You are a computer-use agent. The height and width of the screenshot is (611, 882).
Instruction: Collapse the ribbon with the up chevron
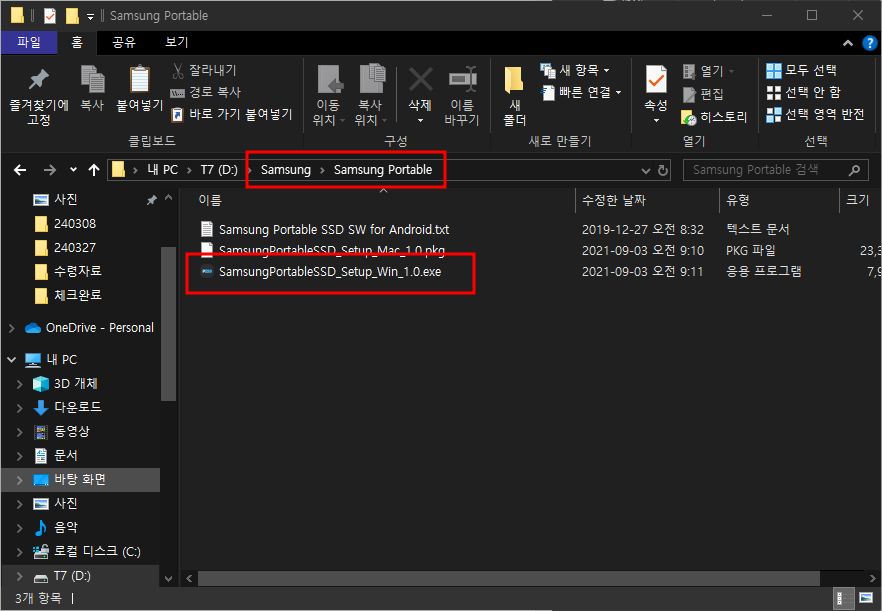point(848,43)
